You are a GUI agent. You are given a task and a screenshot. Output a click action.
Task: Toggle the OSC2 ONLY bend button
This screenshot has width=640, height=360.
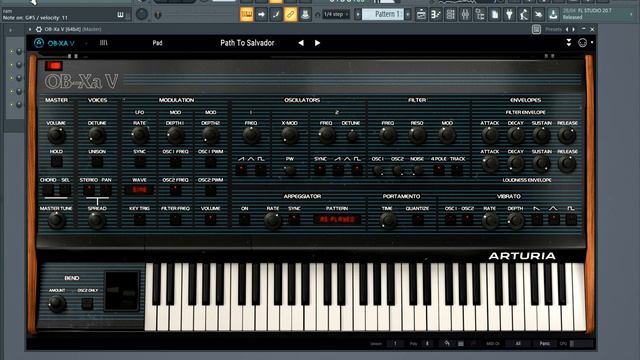(87, 304)
